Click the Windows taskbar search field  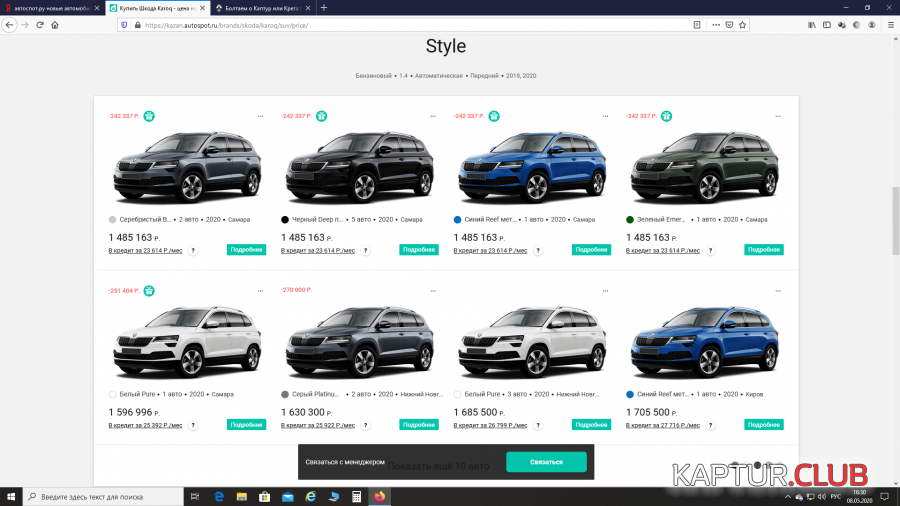tap(100, 496)
